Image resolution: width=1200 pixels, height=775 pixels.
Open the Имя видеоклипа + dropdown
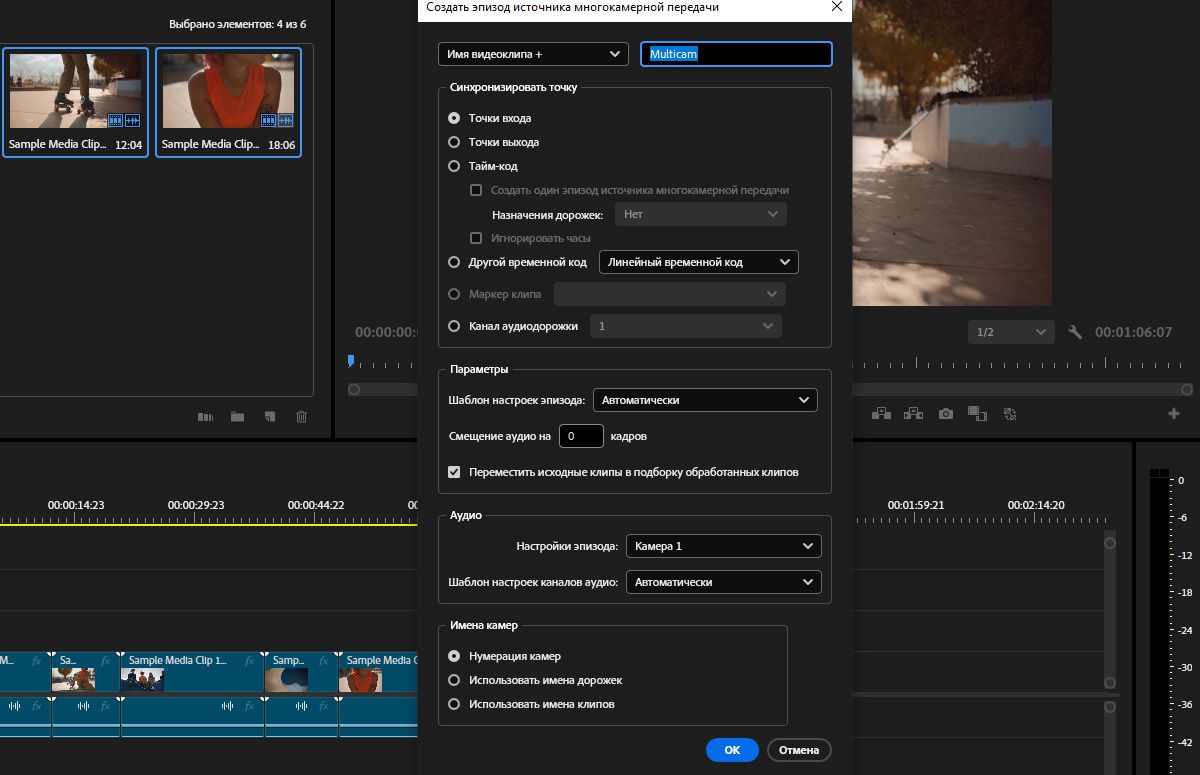click(x=533, y=54)
